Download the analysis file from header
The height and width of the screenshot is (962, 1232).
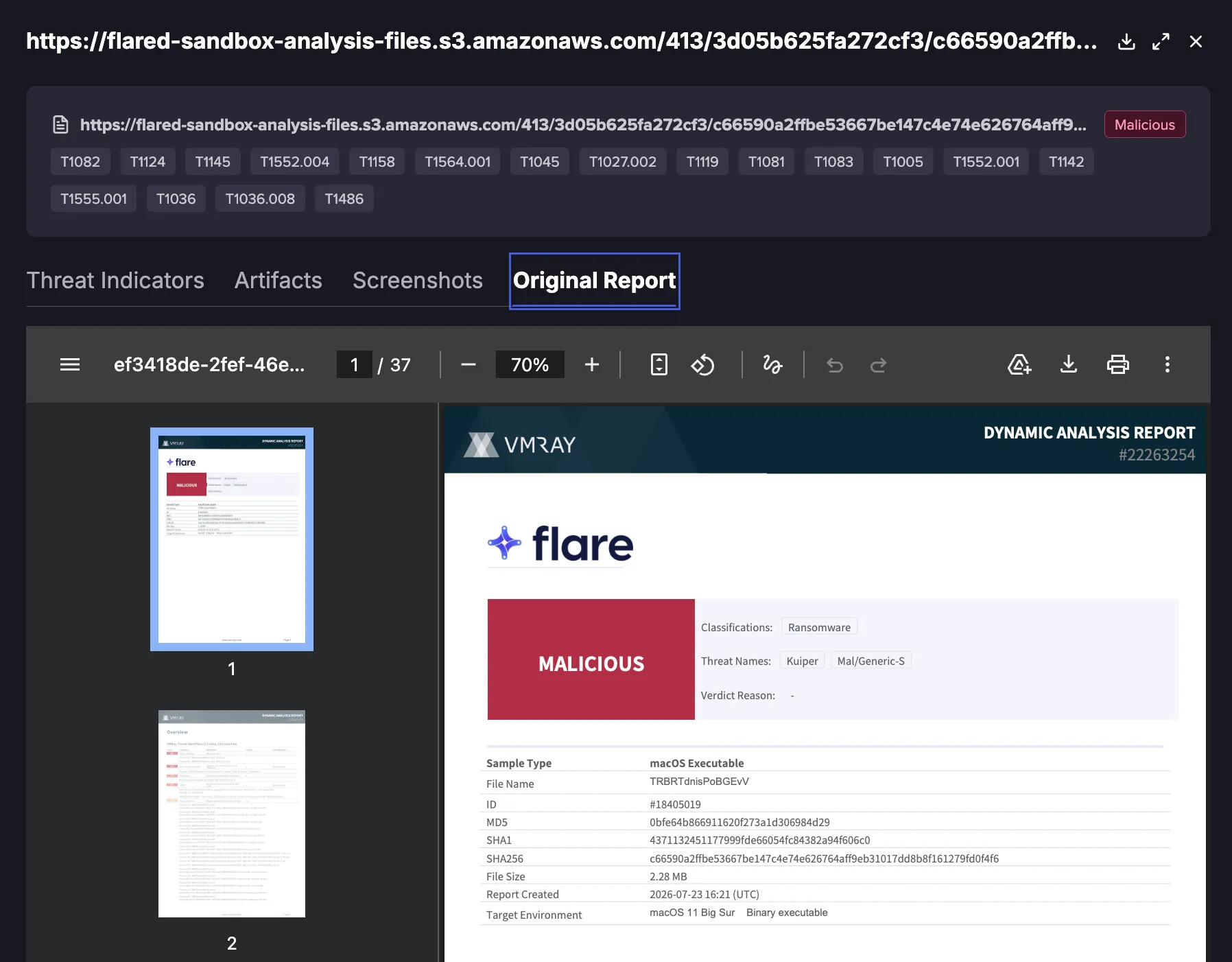tap(1126, 42)
